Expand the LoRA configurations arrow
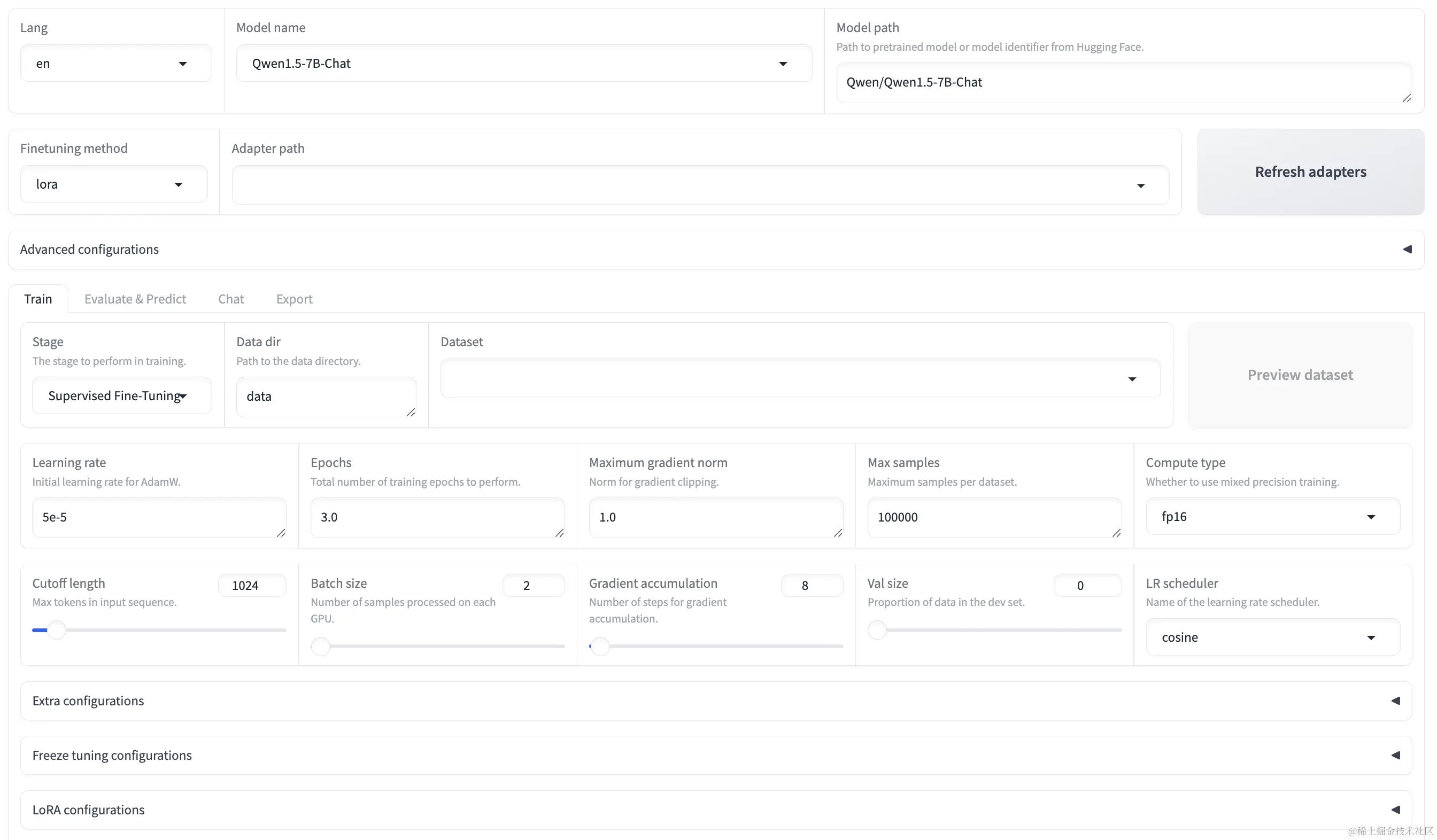Screen dimensions: 1437x840 click(x=1395, y=810)
